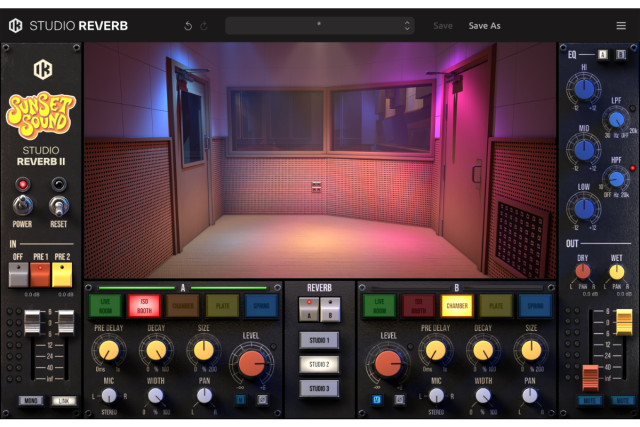Choose STUDIO 2
Screen dimensions: 640x427
click(319, 364)
